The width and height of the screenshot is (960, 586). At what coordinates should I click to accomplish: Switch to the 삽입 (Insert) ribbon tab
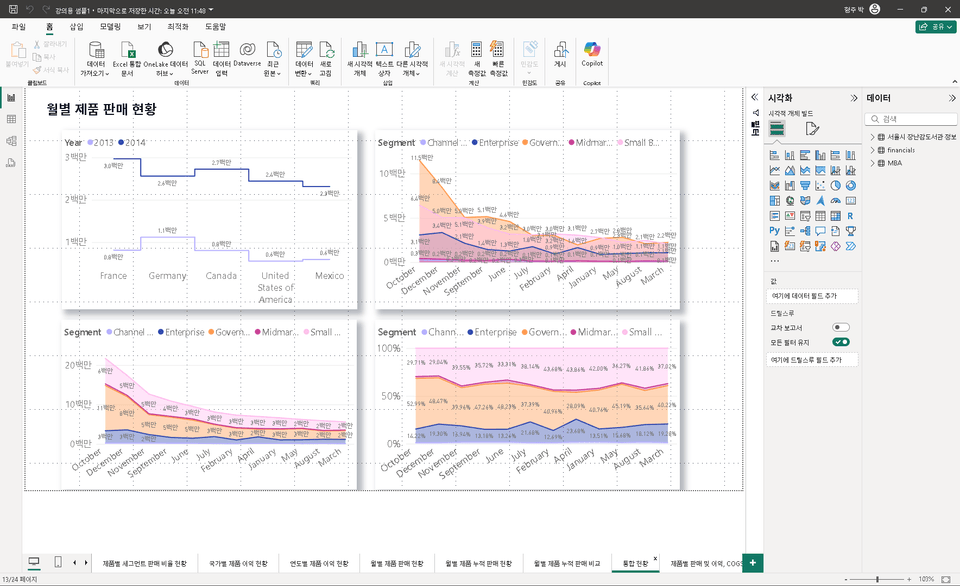77,27
